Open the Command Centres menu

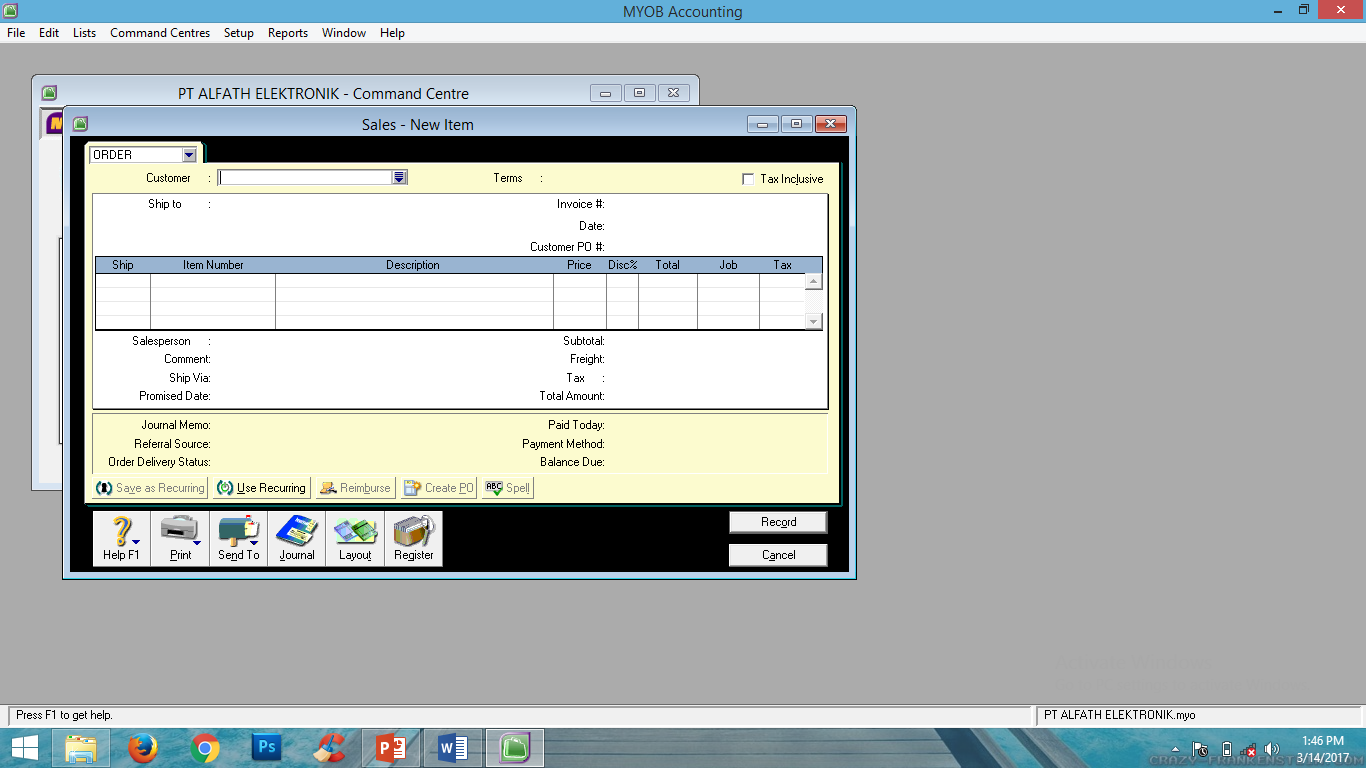[160, 33]
